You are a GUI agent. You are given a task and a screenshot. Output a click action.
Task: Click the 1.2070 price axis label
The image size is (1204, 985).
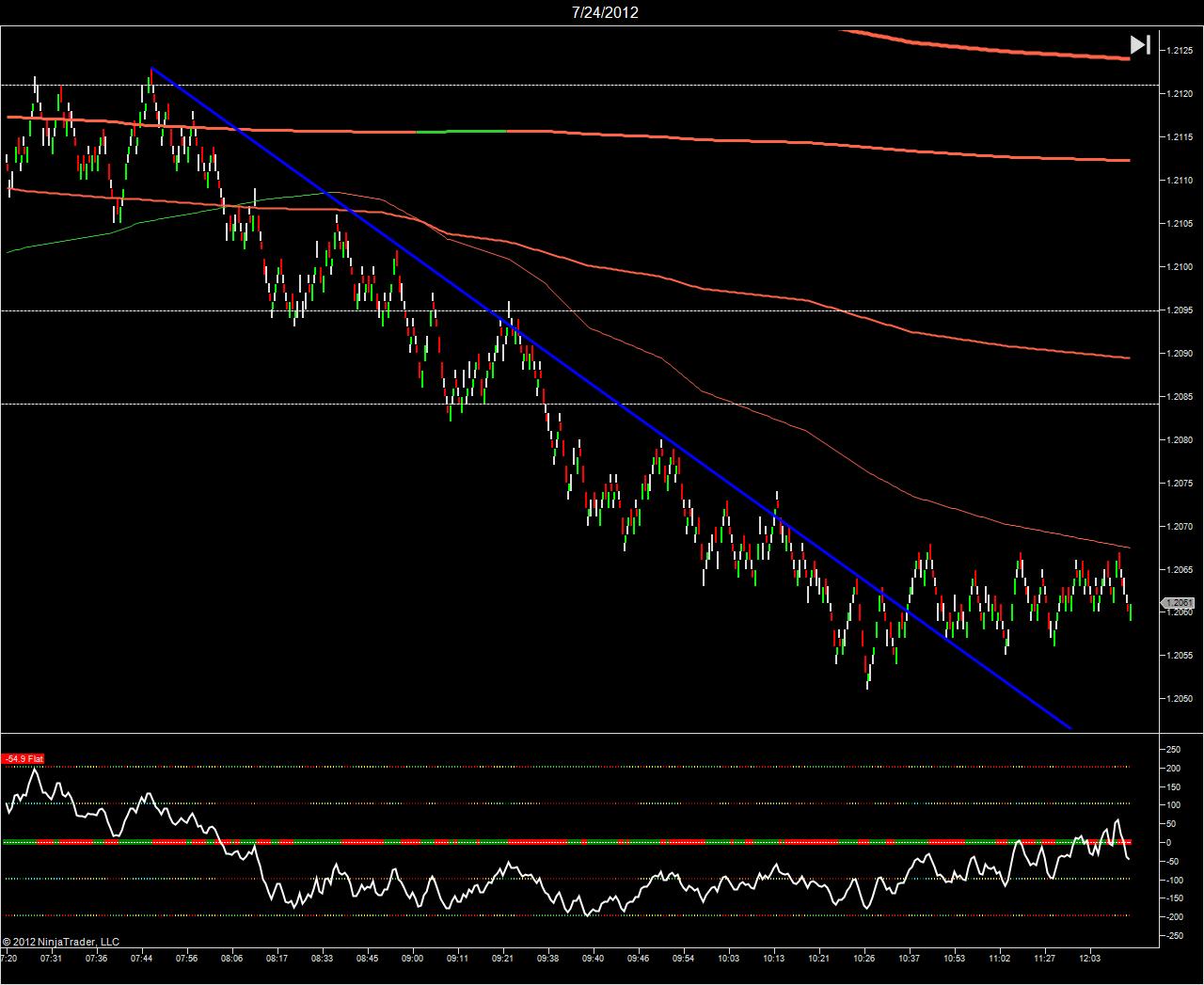1180,526
